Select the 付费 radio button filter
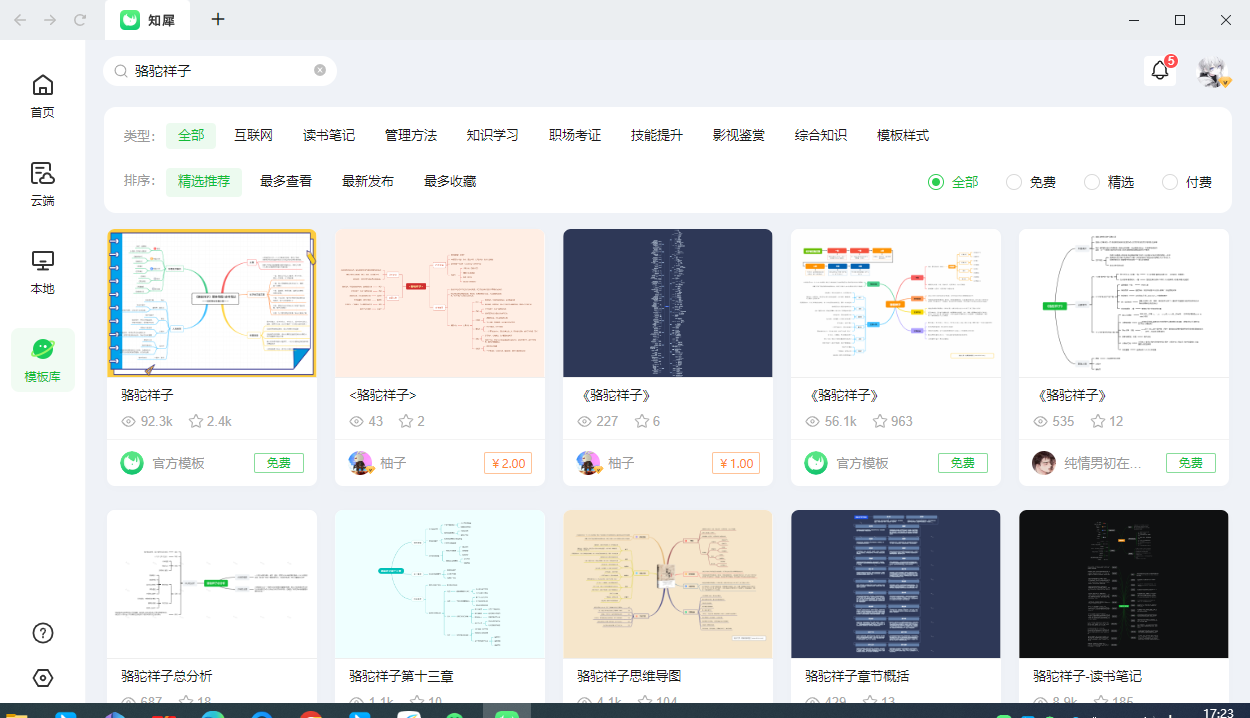Screen dimensions: 1250x718 (1170, 182)
